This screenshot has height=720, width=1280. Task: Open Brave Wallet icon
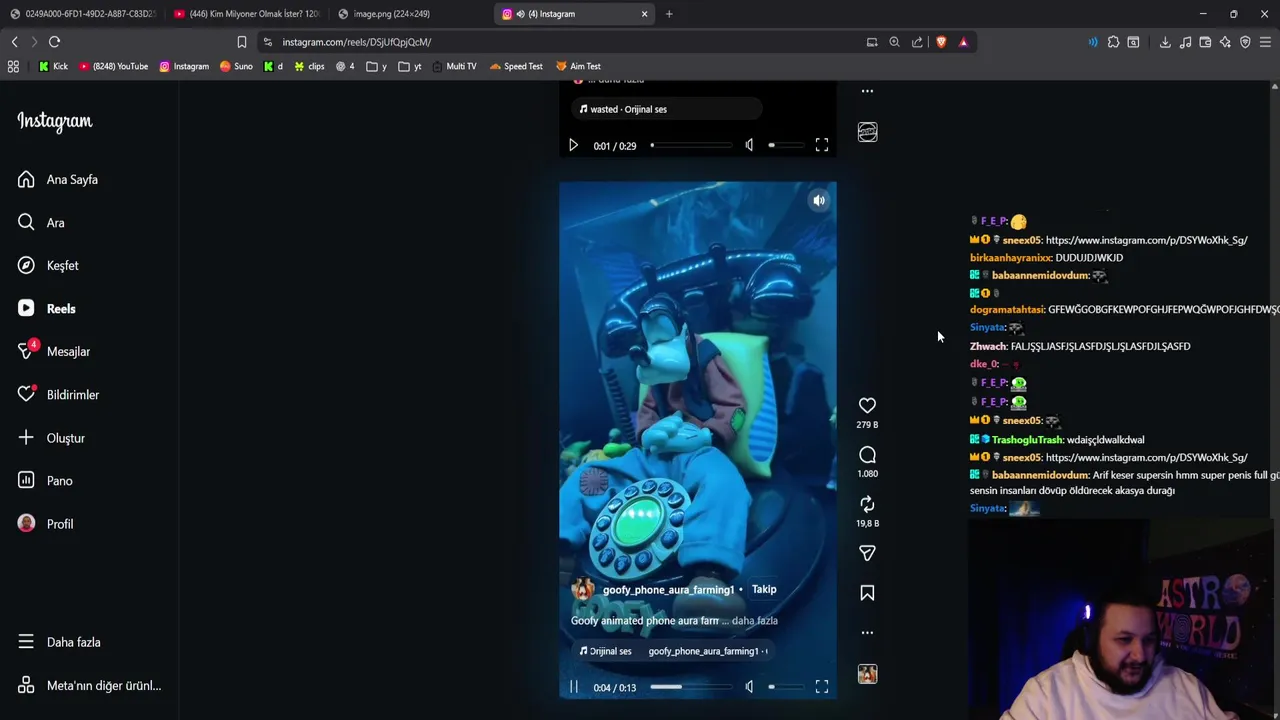(1205, 42)
